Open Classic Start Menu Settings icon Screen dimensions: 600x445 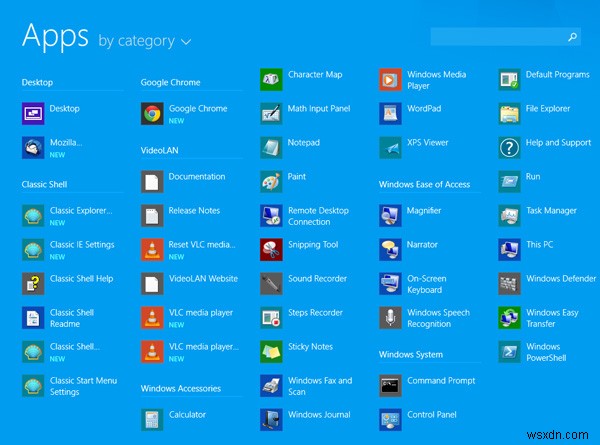click(33, 386)
